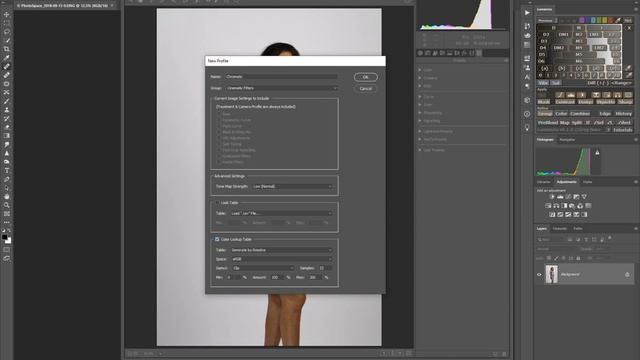Select the Background layer thumbnail

551,275
